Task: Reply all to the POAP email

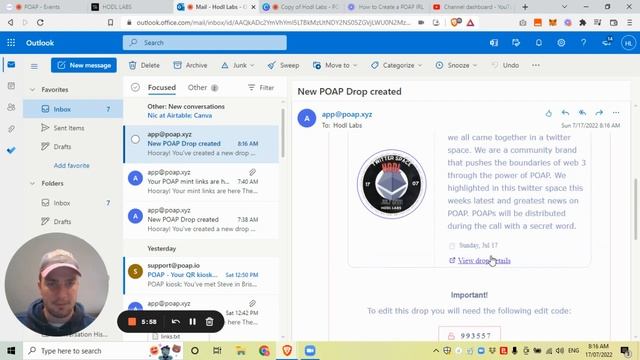Action: click(582, 113)
